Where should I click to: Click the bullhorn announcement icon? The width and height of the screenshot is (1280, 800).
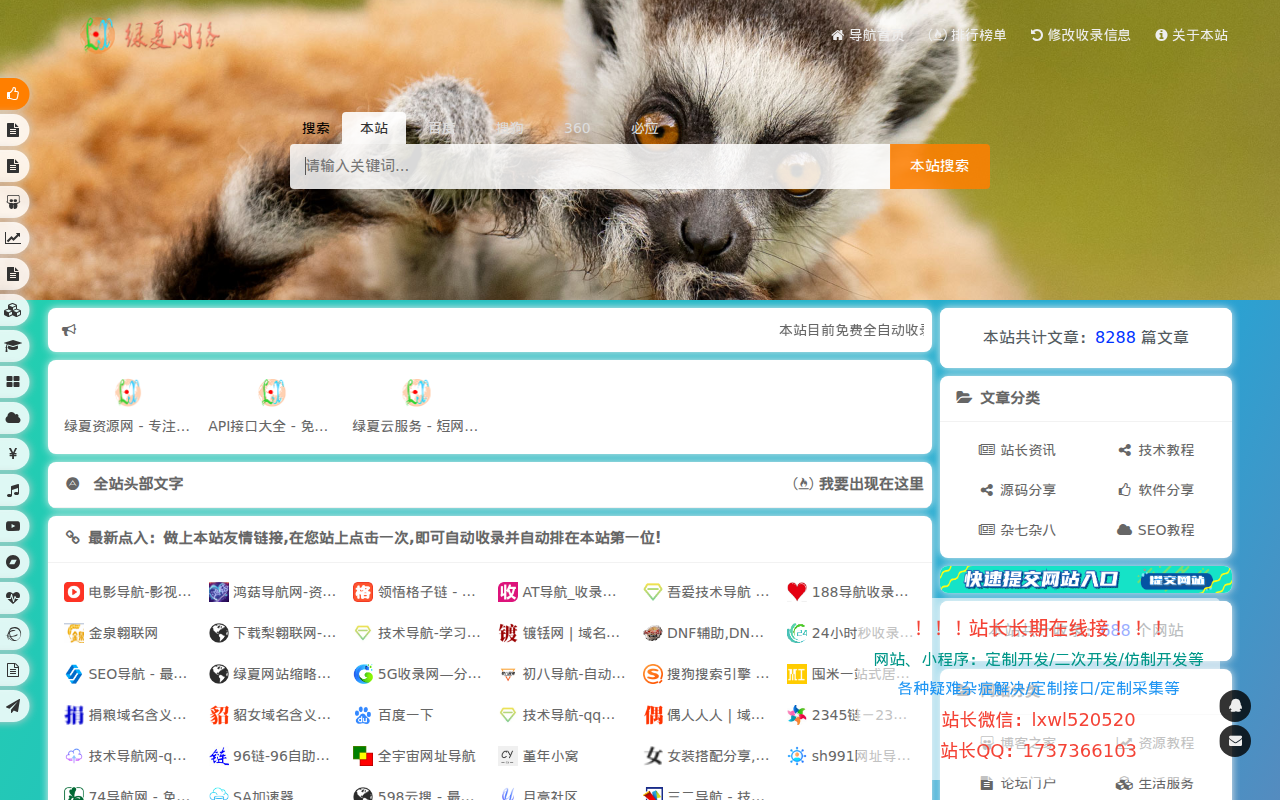(x=69, y=330)
